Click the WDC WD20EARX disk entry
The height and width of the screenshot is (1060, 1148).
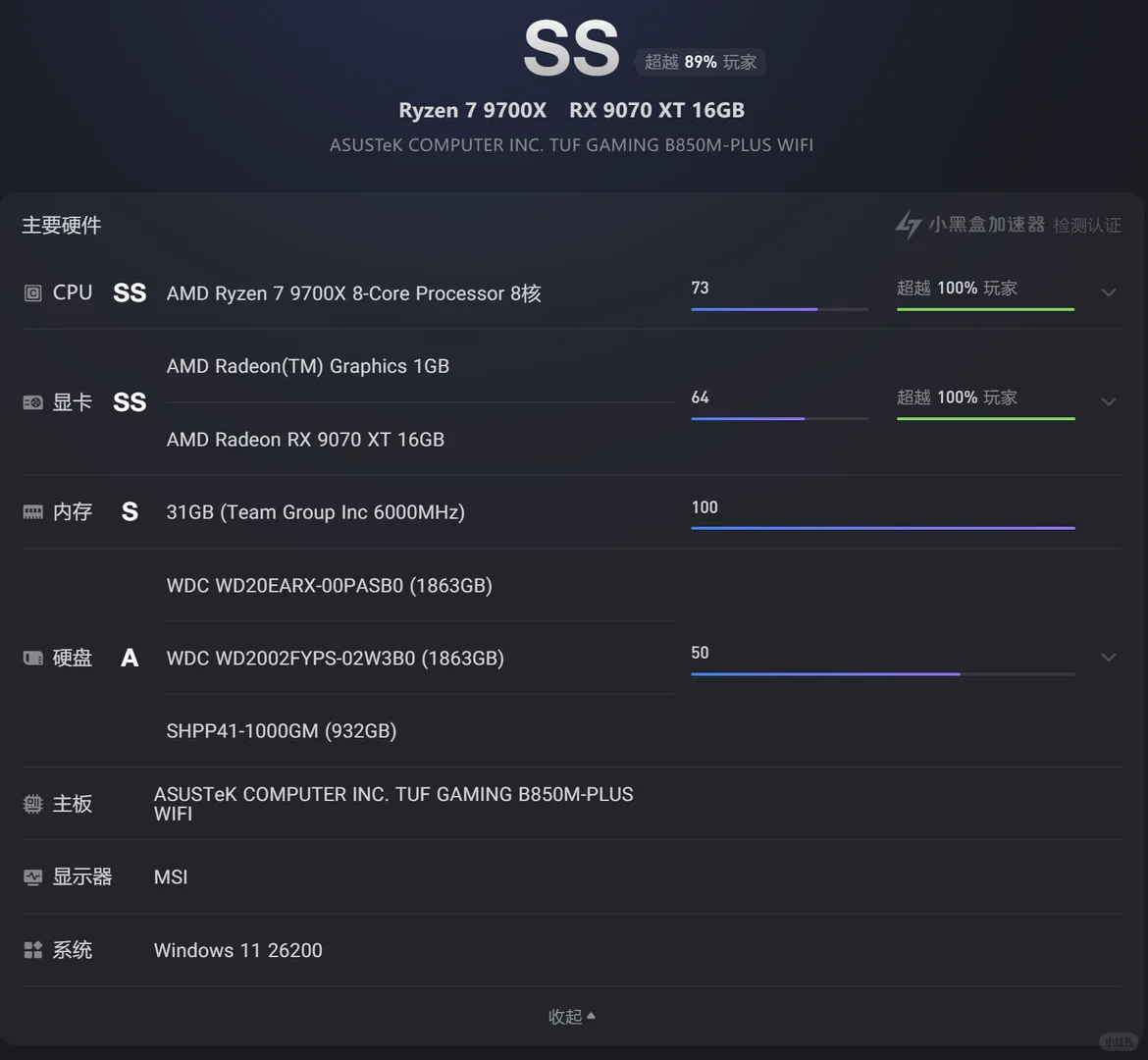click(x=329, y=586)
